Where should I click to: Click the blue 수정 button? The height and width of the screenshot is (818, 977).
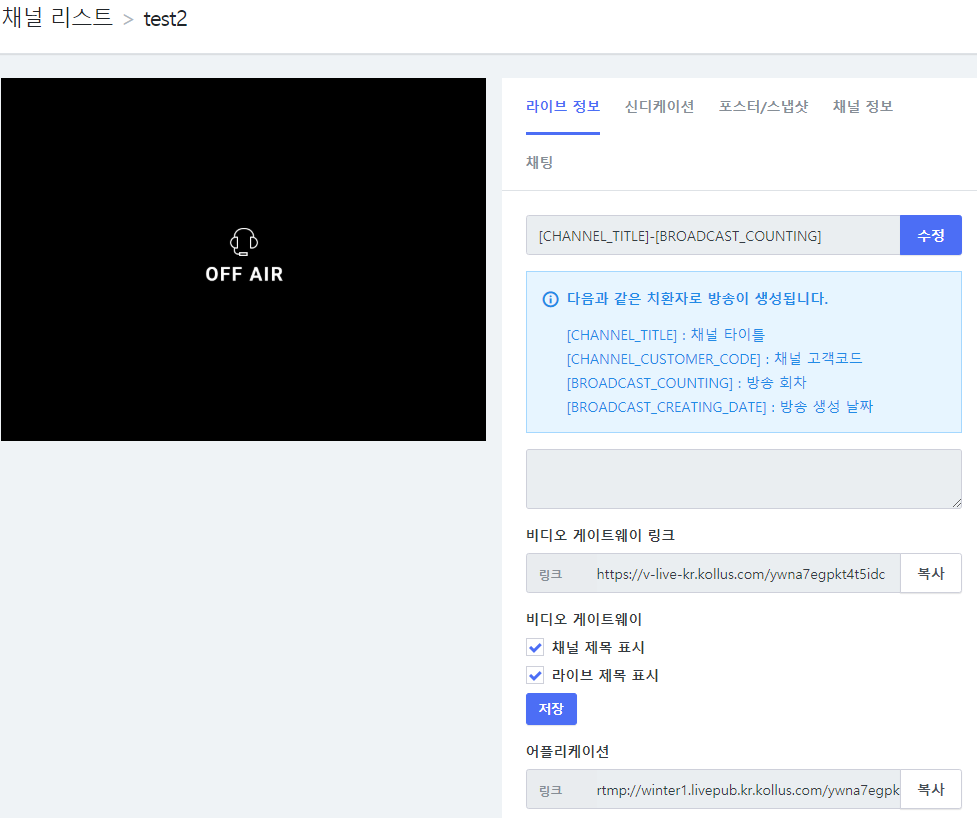pos(930,235)
